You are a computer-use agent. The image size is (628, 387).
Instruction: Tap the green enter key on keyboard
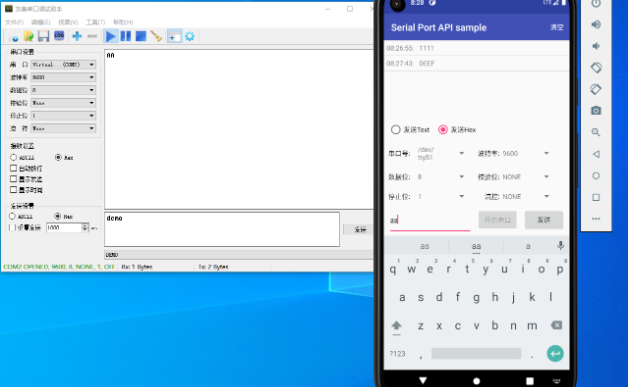click(x=555, y=354)
